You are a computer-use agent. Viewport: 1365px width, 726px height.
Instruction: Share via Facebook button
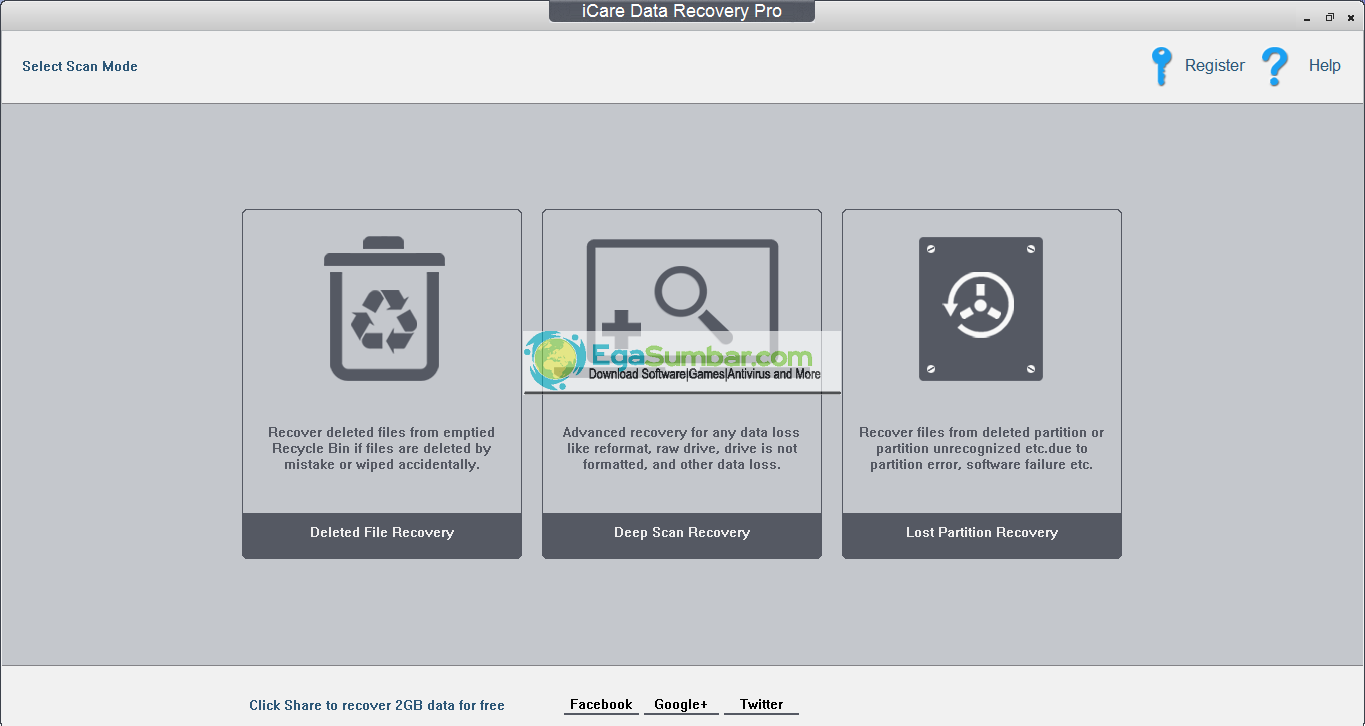(x=601, y=705)
